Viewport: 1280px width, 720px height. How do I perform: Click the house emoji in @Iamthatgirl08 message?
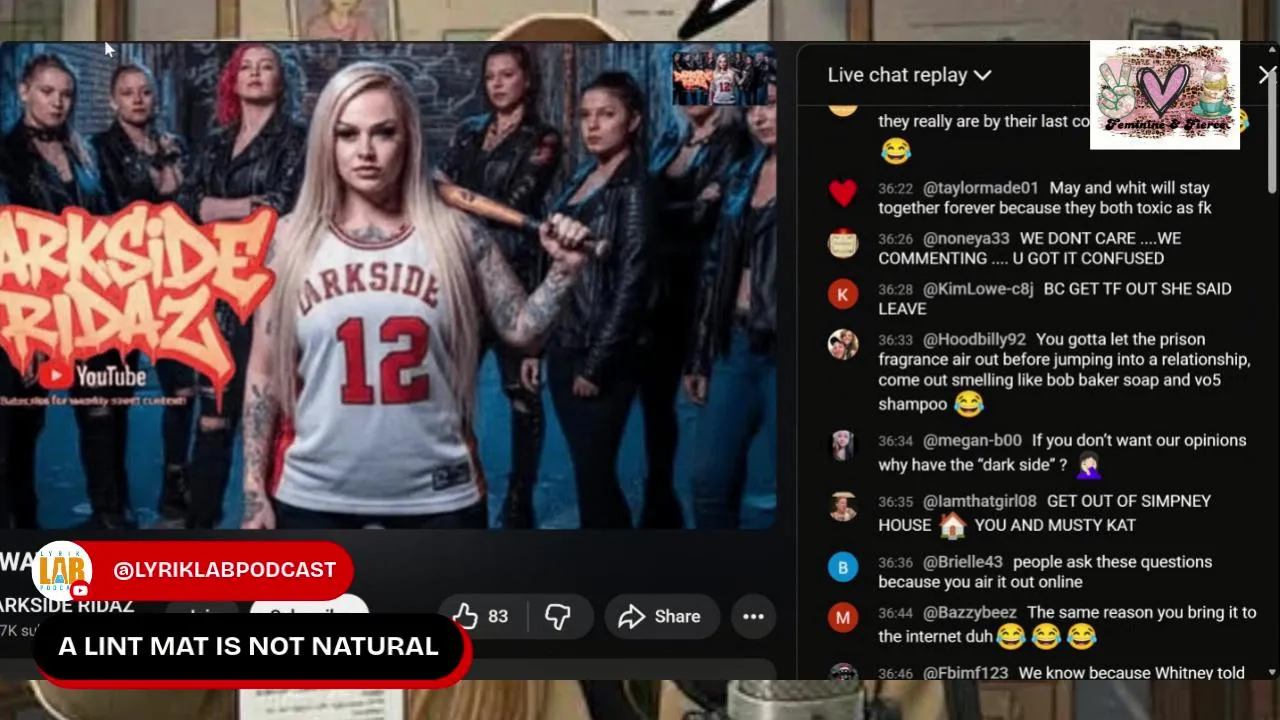[952, 525]
